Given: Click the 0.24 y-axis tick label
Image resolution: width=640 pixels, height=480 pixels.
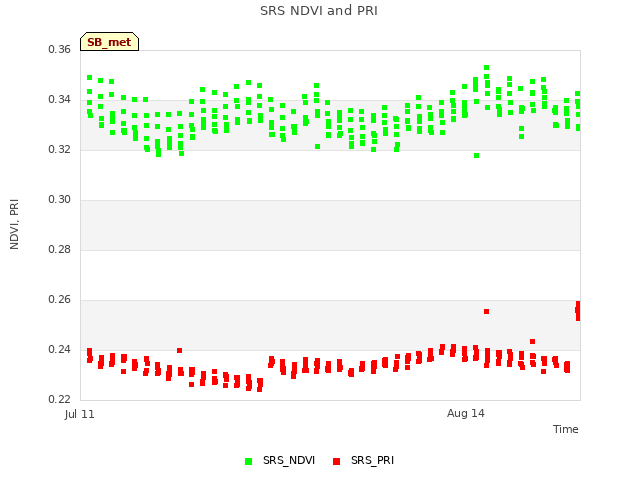Looking at the screenshot, I should [x=59, y=349].
